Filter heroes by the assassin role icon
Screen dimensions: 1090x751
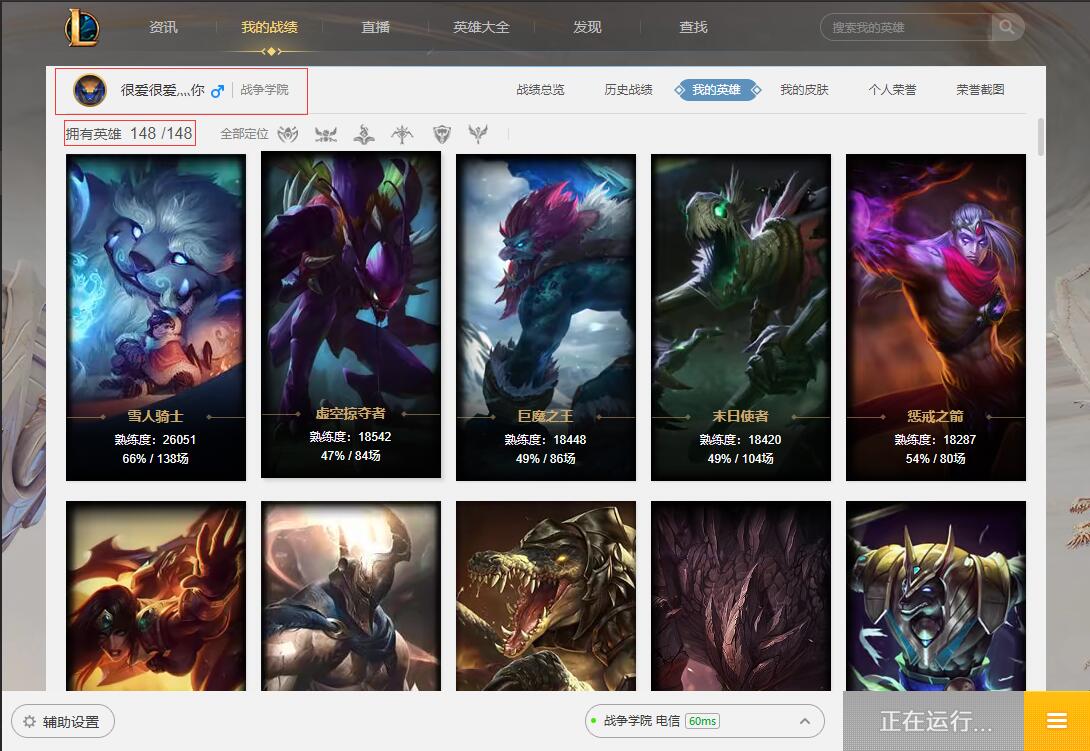pos(325,134)
